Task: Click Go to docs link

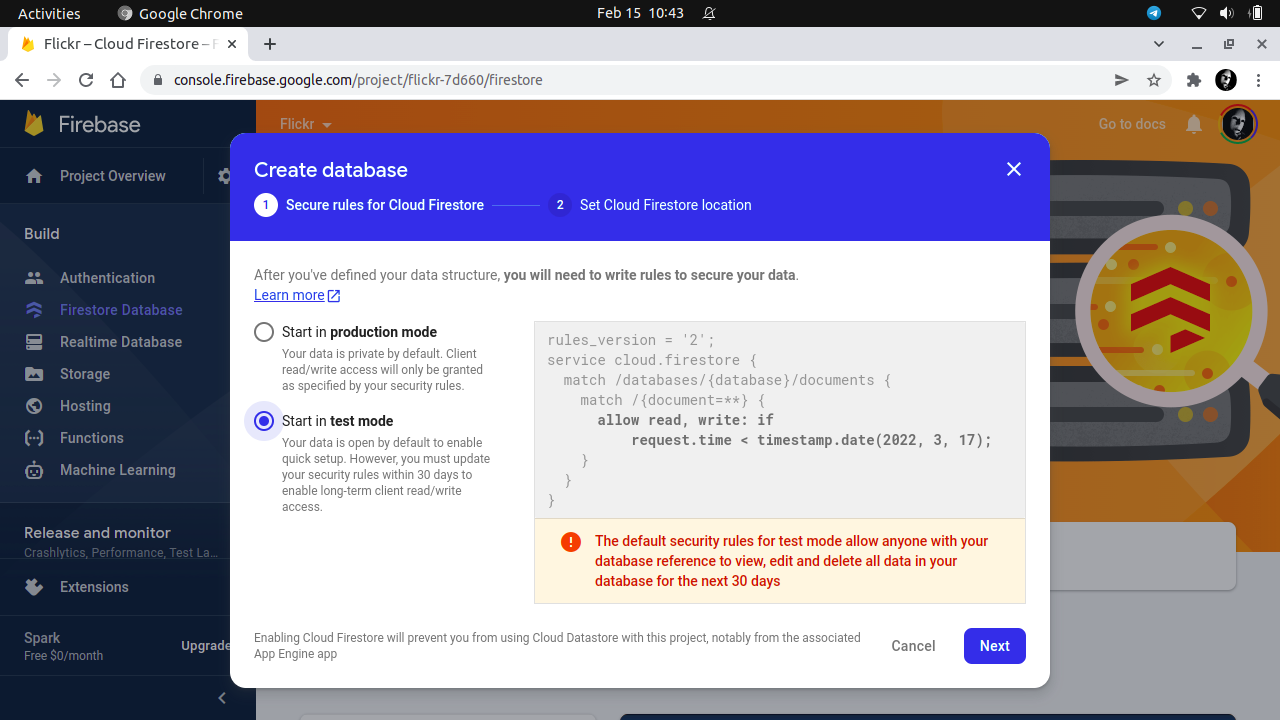Action: (x=1132, y=124)
